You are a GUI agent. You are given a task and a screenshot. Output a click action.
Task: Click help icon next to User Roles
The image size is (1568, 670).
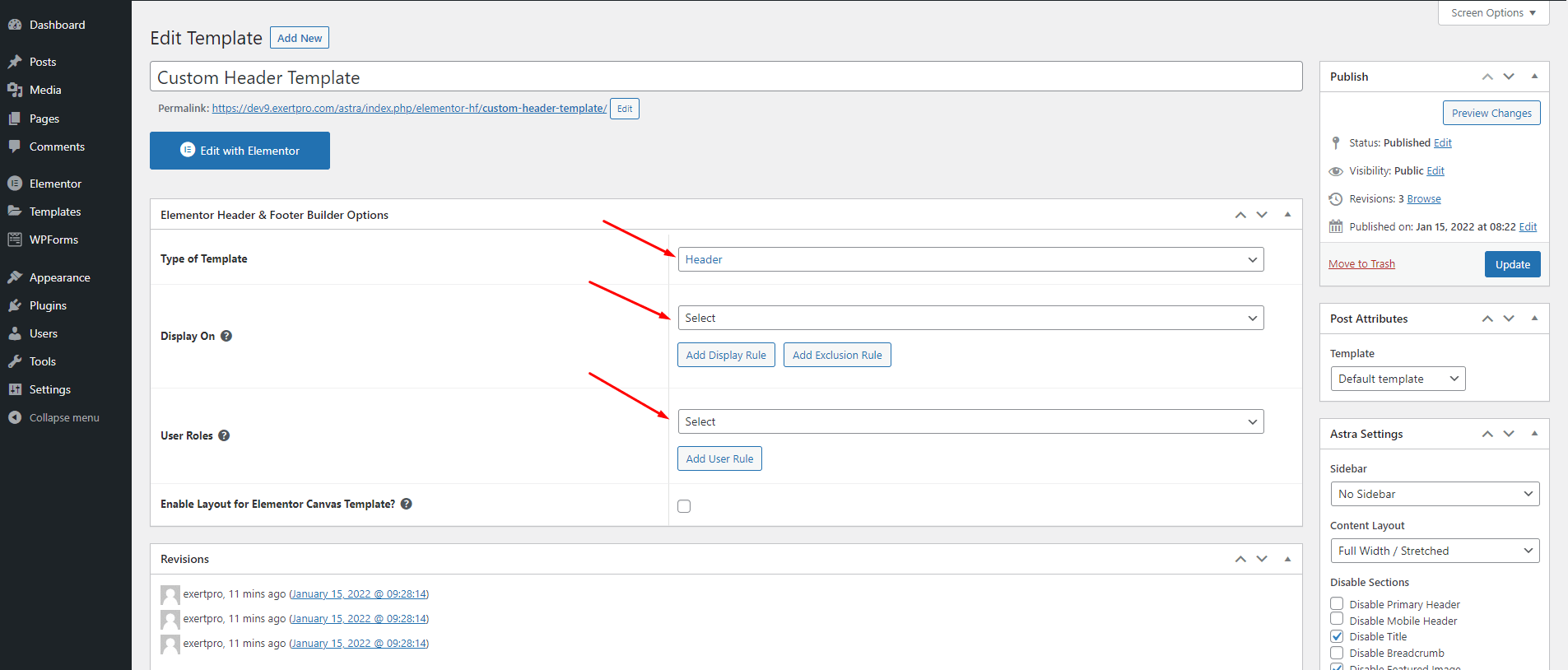click(224, 435)
